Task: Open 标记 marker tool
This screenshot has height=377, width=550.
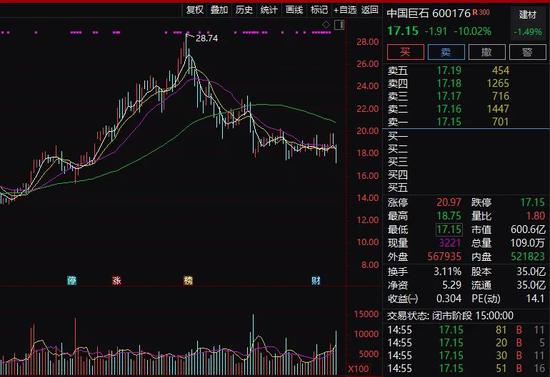Action: 319,10
